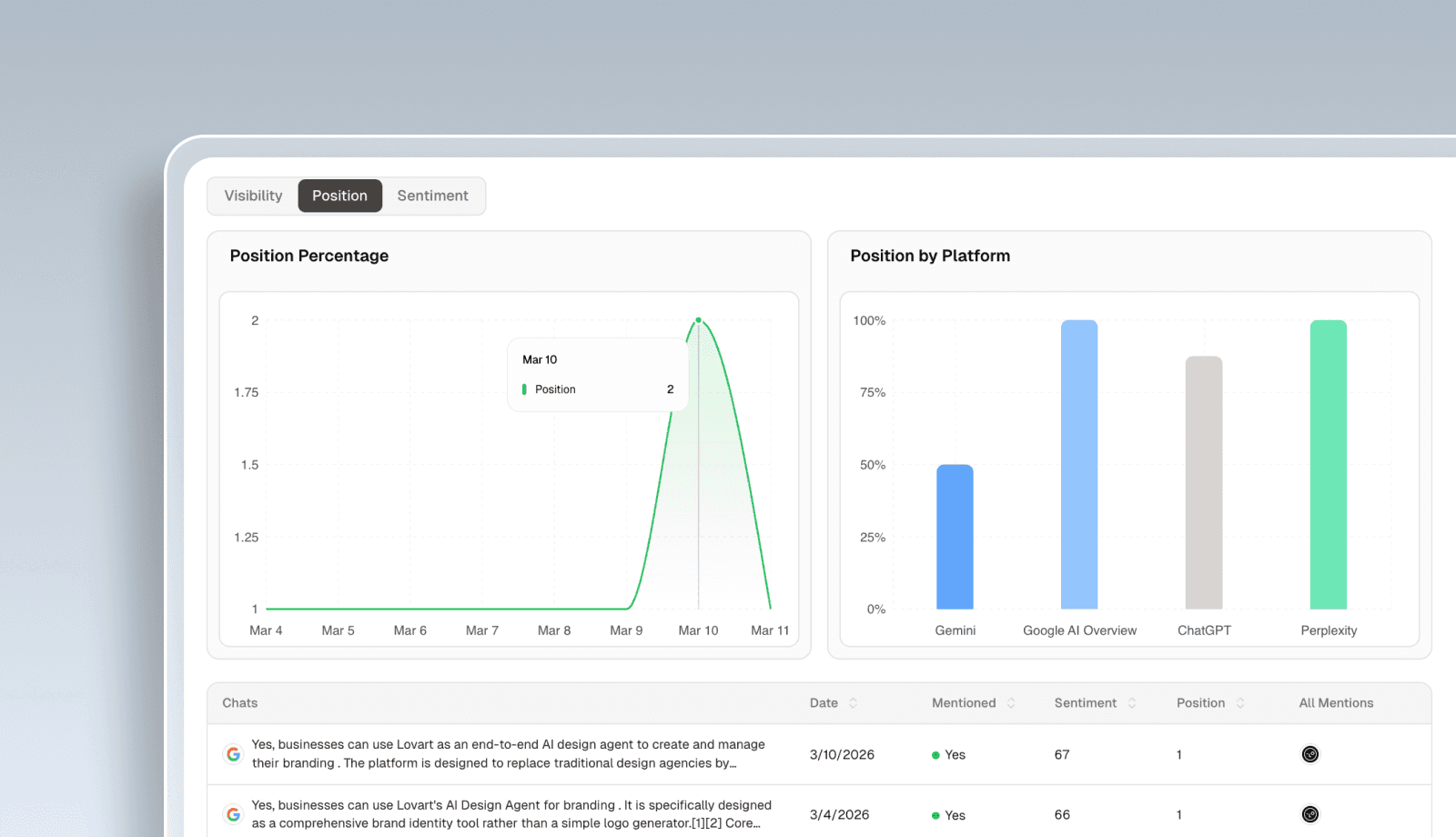The height and width of the screenshot is (837, 1456).
Task: Click the Mar 9 axis label
Action: click(626, 630)
